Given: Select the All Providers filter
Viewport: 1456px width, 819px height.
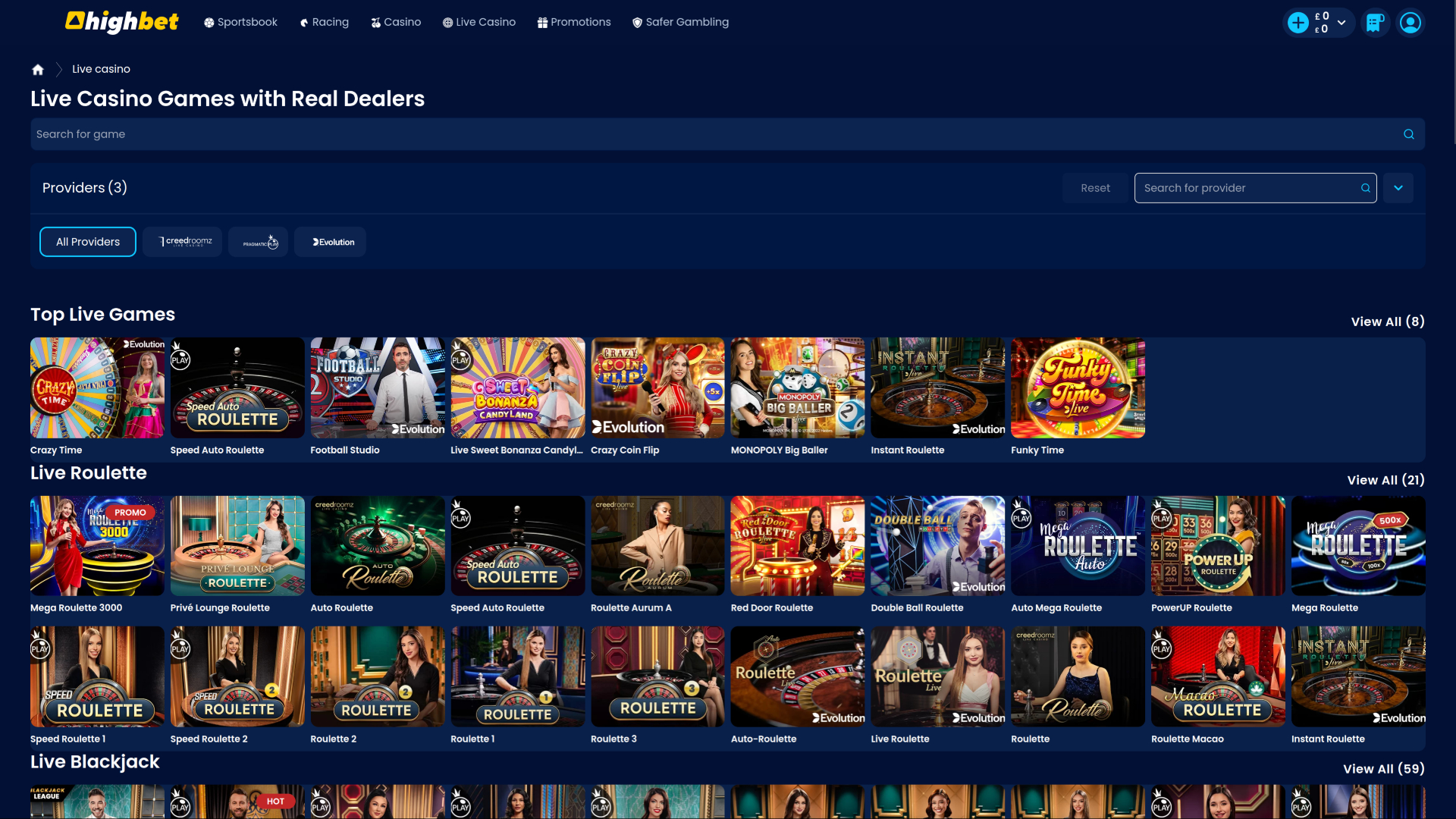Looking at the screenshot, I should pos(87,241).
